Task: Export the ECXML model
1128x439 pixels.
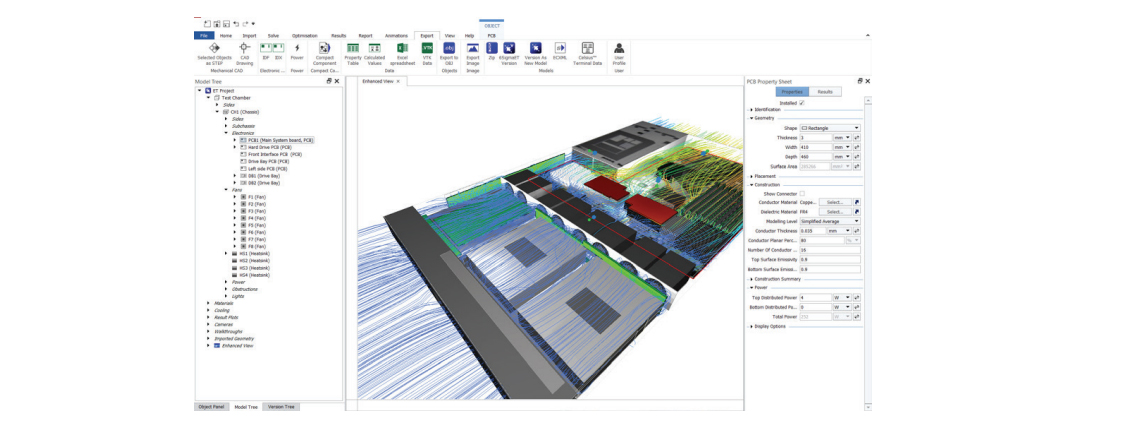Action: point(560,51)
